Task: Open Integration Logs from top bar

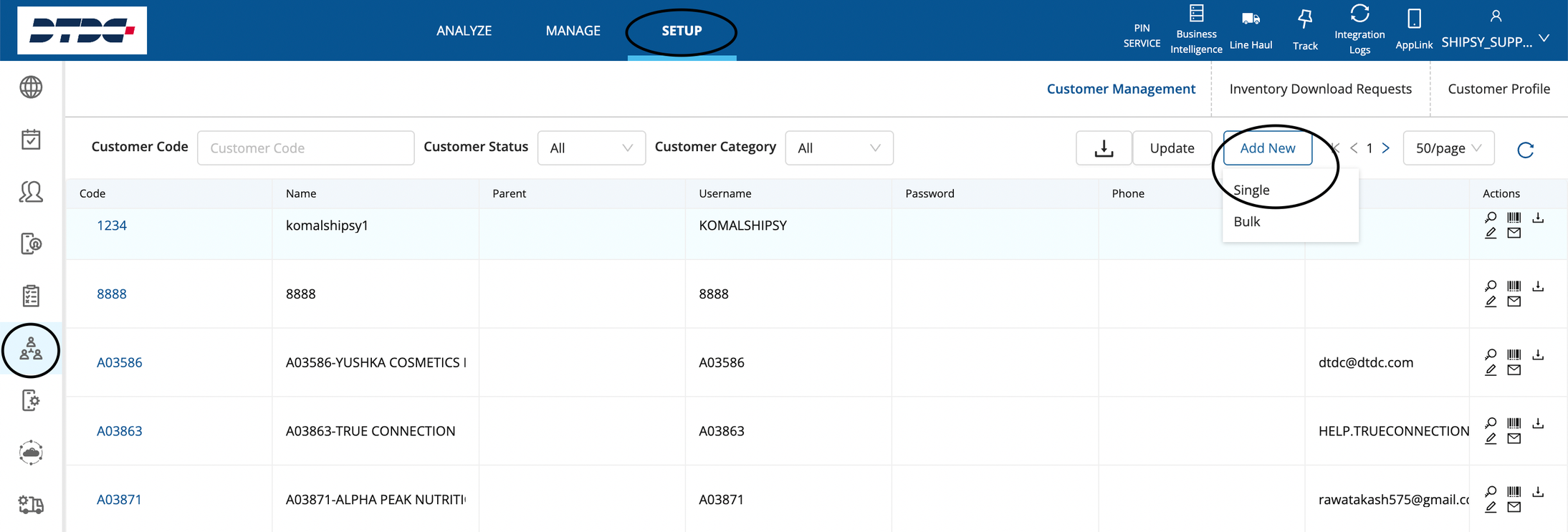Action: coord(1359,14)
